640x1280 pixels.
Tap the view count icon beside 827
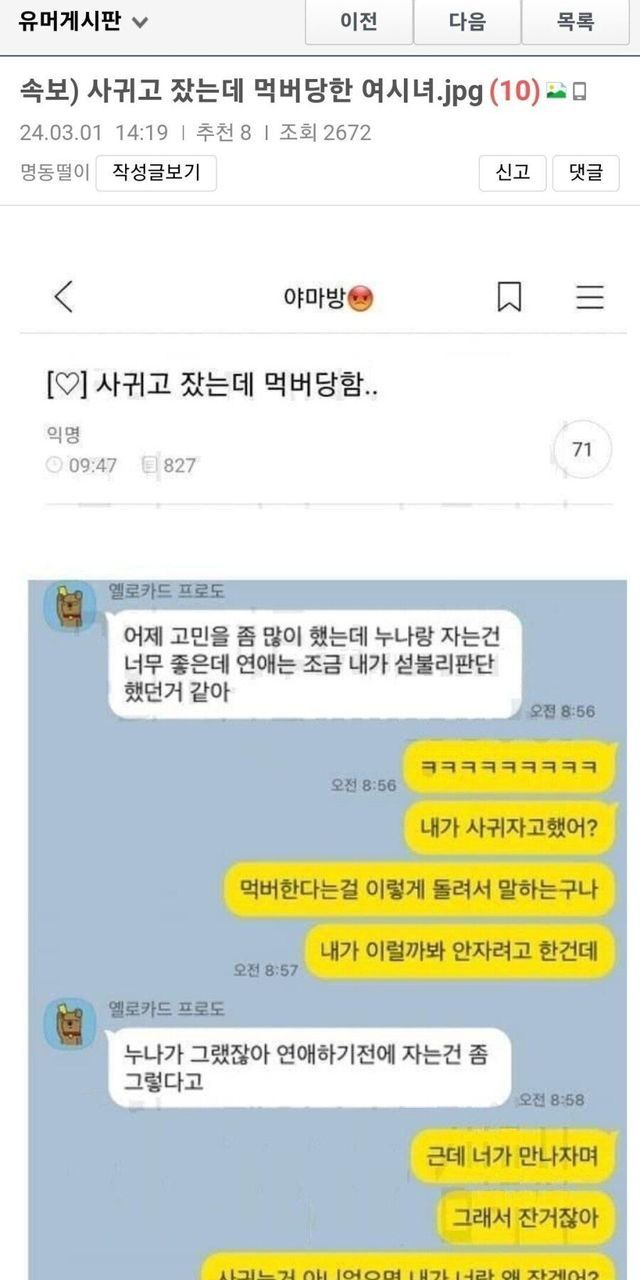150,465
